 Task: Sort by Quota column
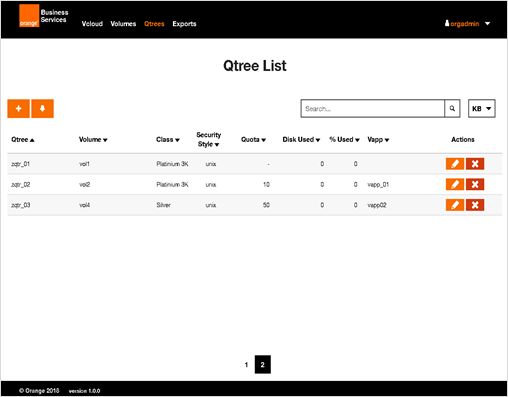click(253, 140)
